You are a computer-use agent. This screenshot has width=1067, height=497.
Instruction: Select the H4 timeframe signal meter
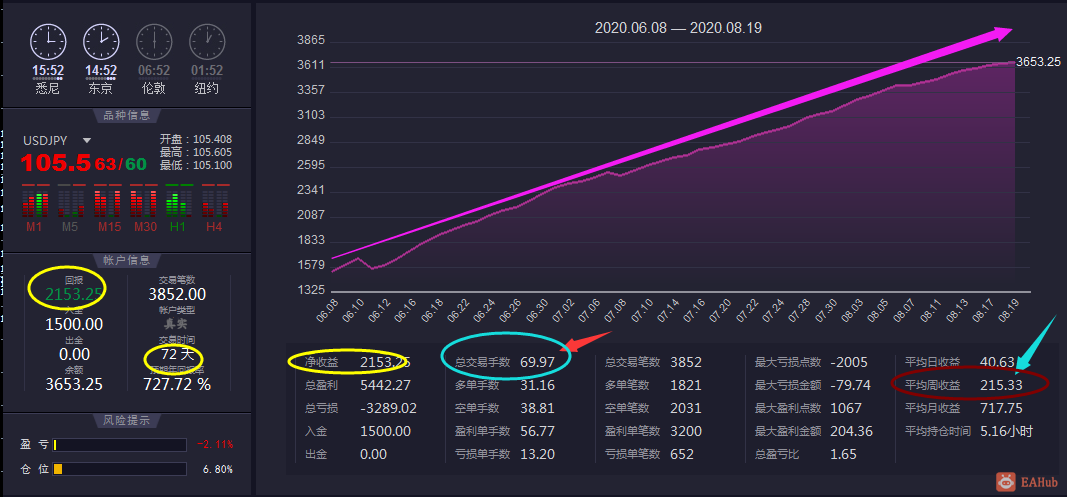(214, 208)
